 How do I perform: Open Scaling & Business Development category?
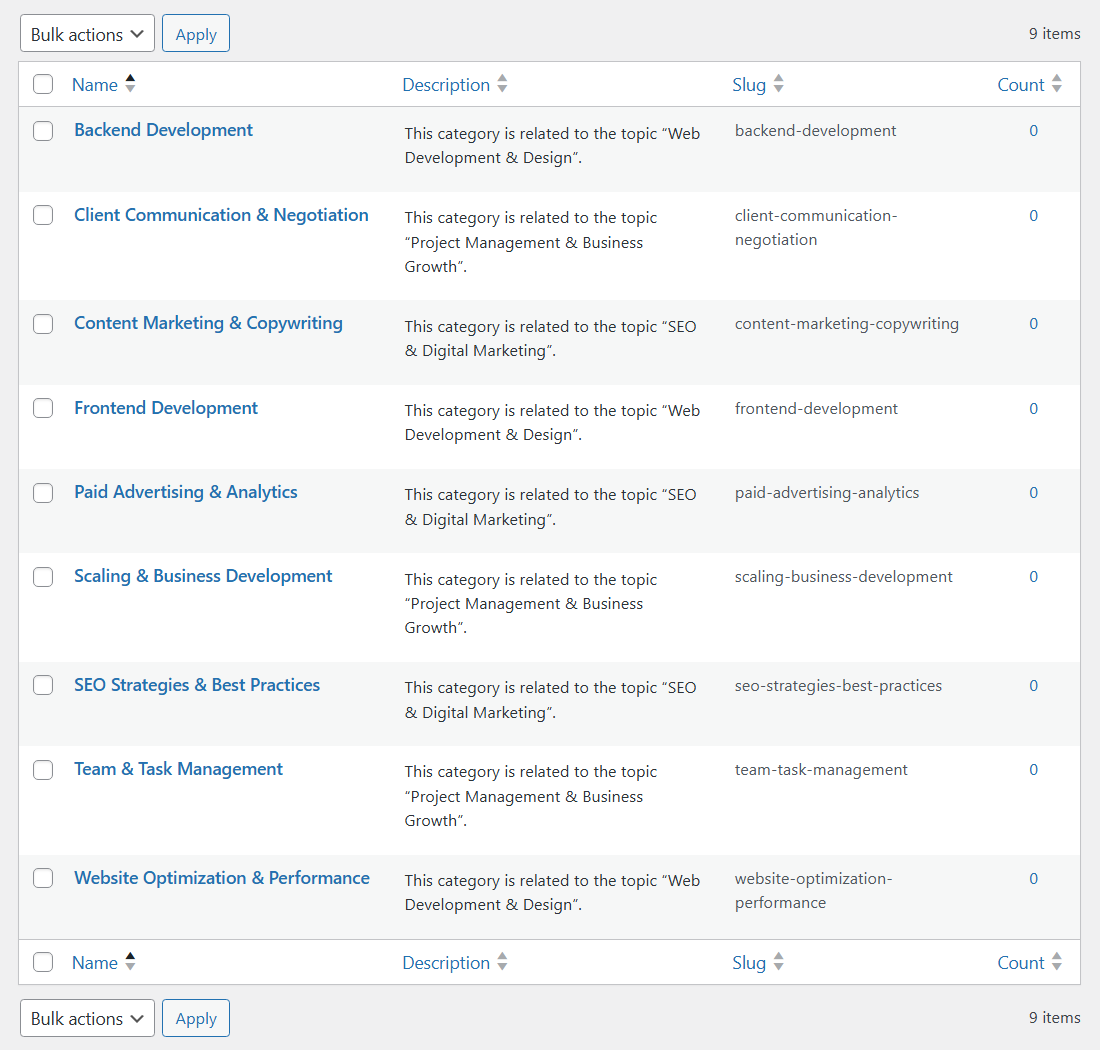tap(203, 577)
